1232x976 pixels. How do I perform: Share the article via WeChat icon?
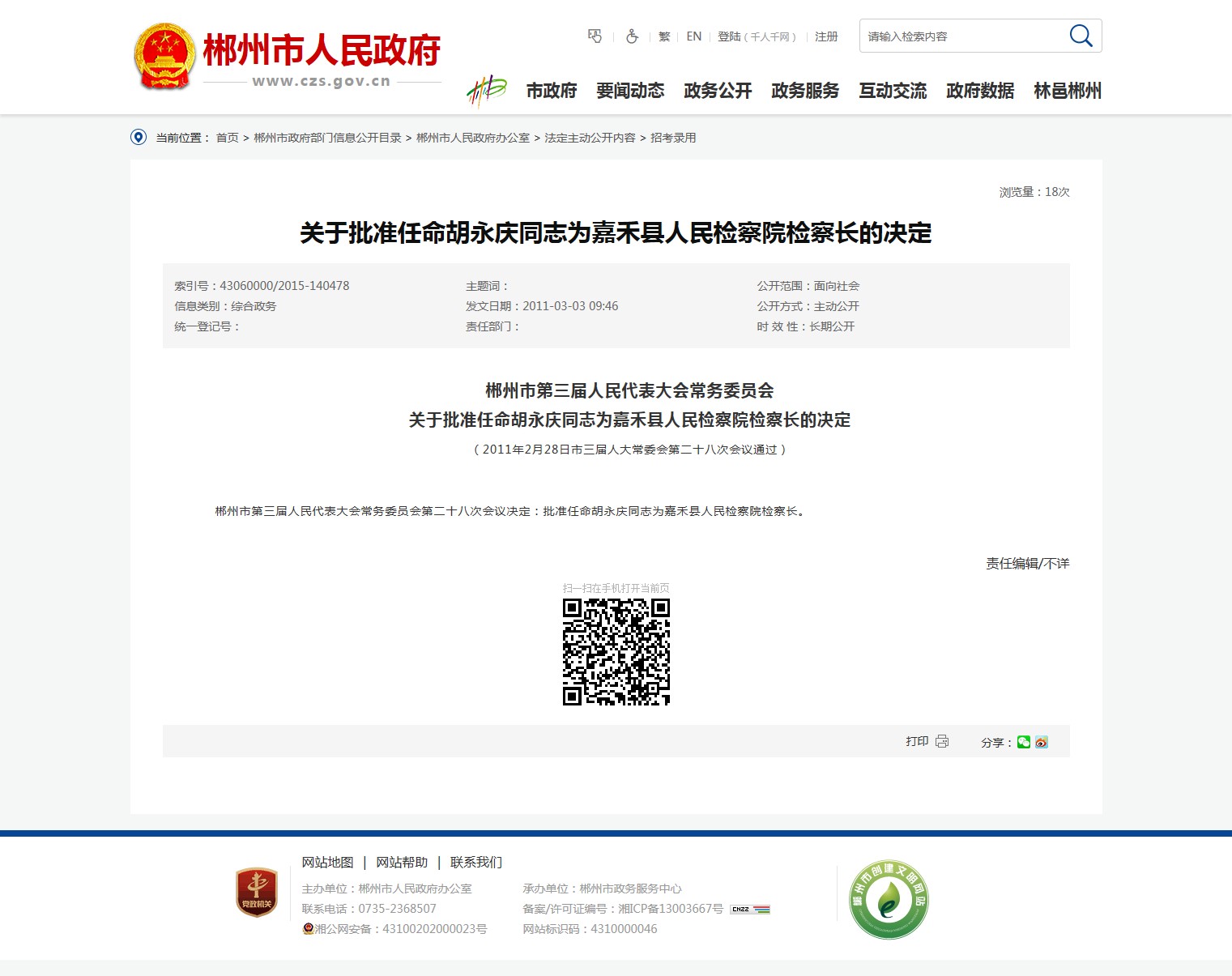point(1024,742)
